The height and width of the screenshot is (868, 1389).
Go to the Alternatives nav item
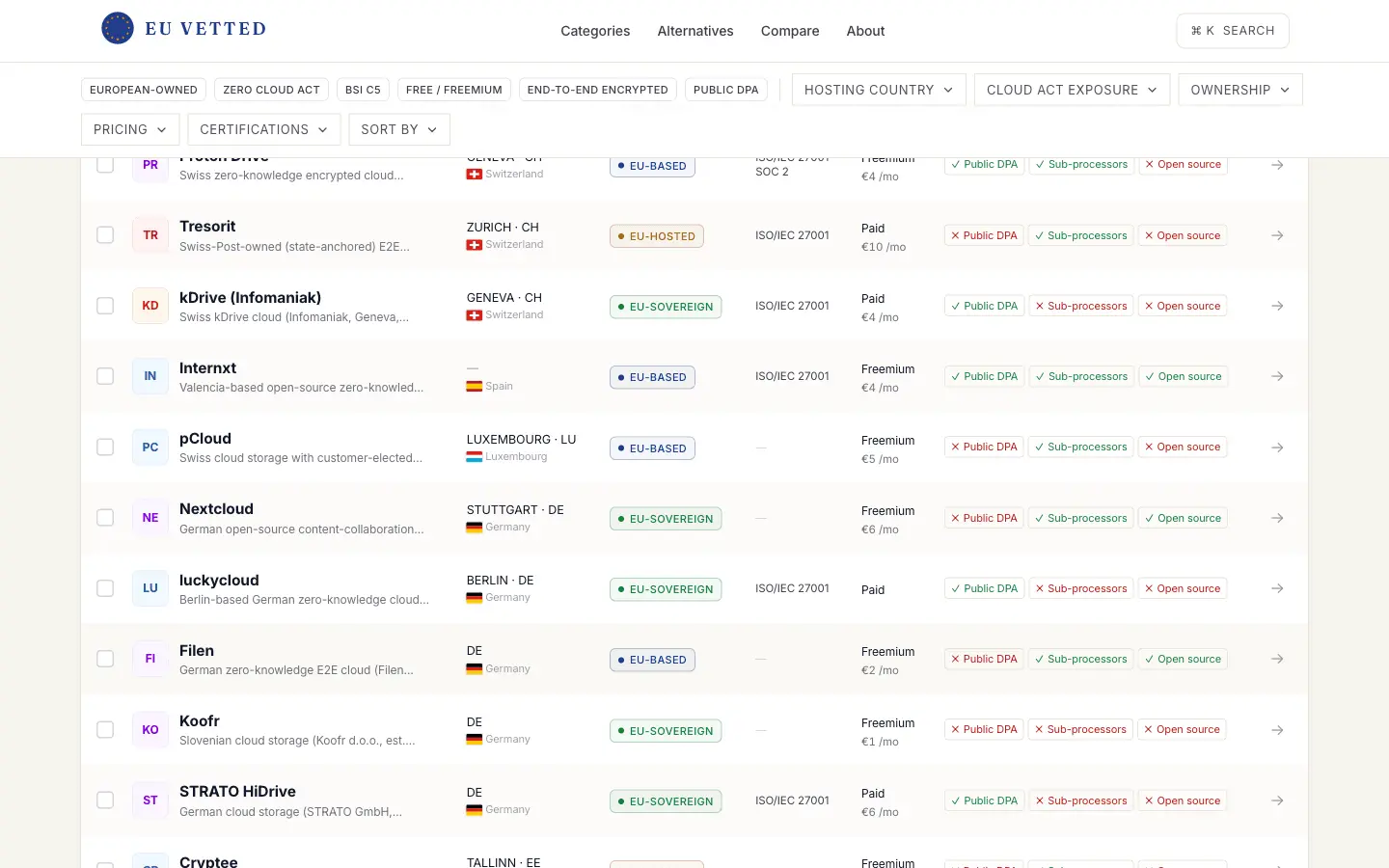pyautogui.click(x=695, y=31)
